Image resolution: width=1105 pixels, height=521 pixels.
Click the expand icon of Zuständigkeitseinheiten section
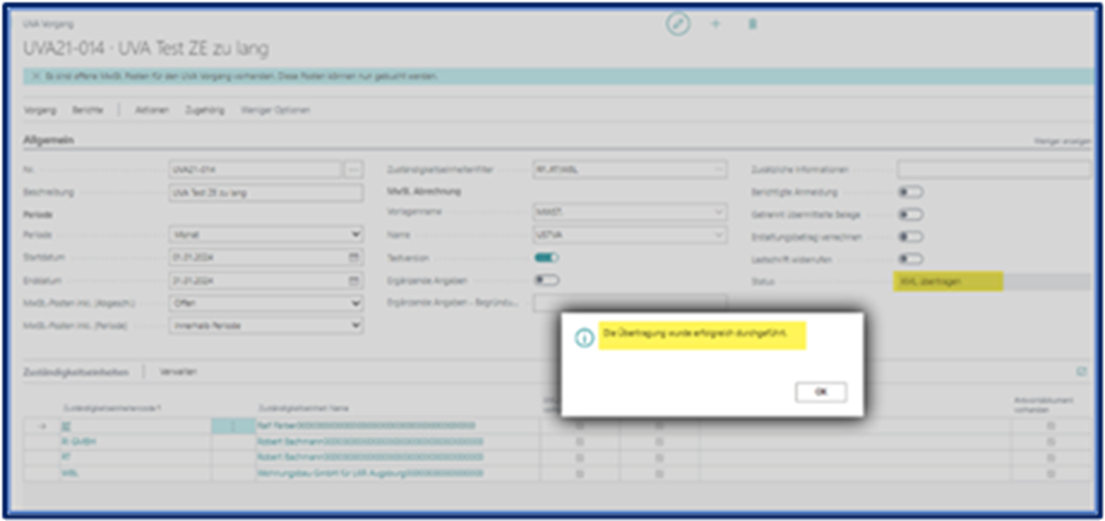click(x=1081, y=371)
